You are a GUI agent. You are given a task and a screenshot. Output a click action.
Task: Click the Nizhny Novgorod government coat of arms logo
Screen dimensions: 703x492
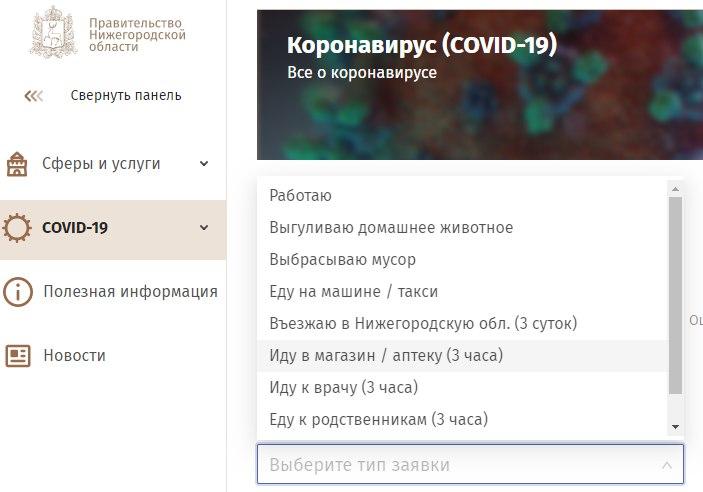click(x=53, y=33)
